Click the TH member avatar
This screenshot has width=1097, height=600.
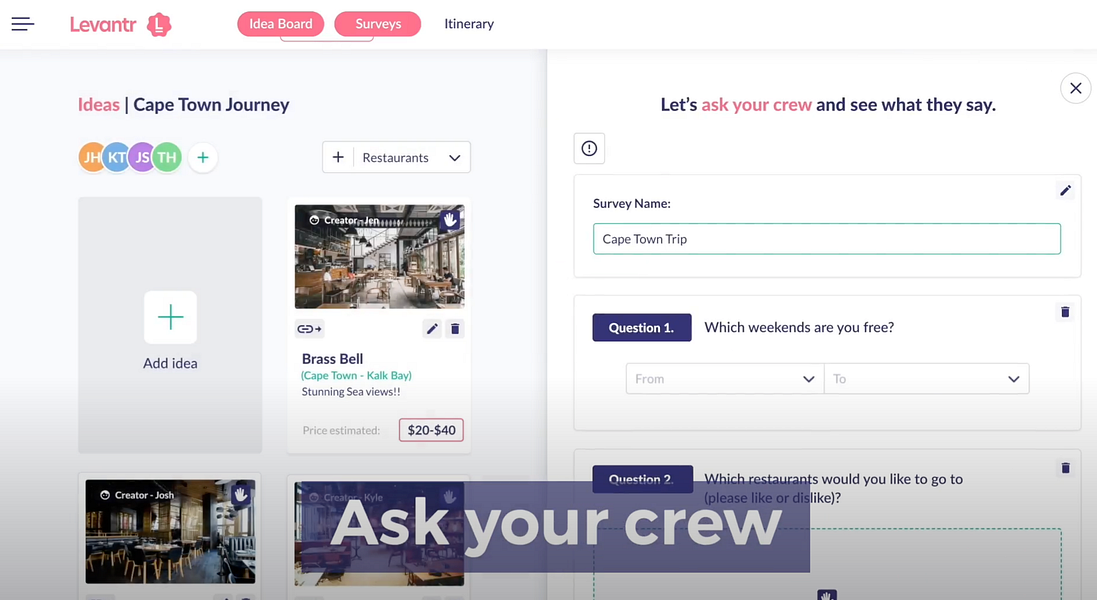tap(167, 157)
